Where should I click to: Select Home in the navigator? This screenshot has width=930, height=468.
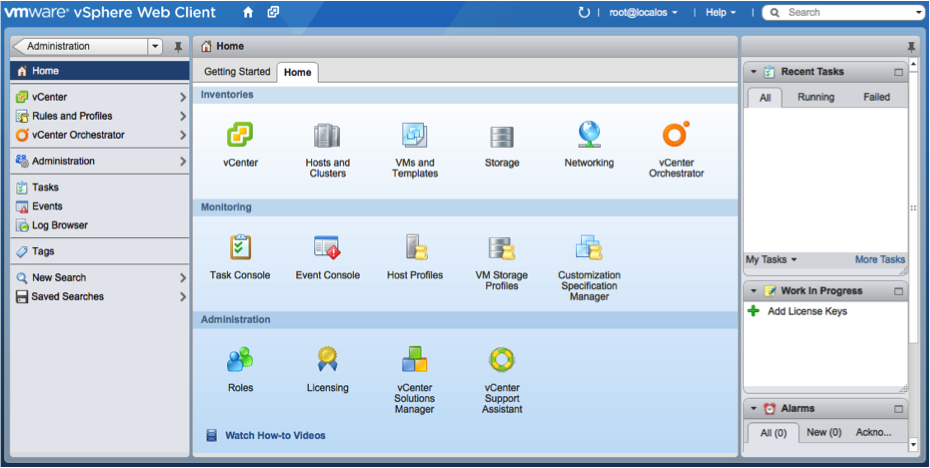point(100,71)
